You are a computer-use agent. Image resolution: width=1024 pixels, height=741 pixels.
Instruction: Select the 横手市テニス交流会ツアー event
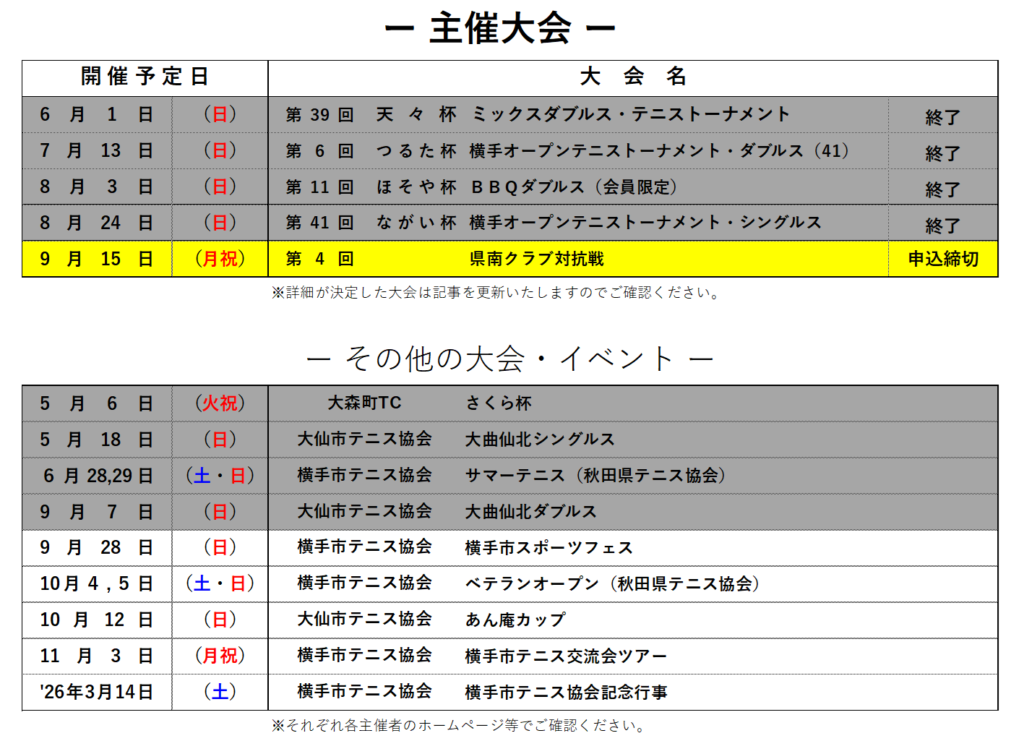pos(566,655)
